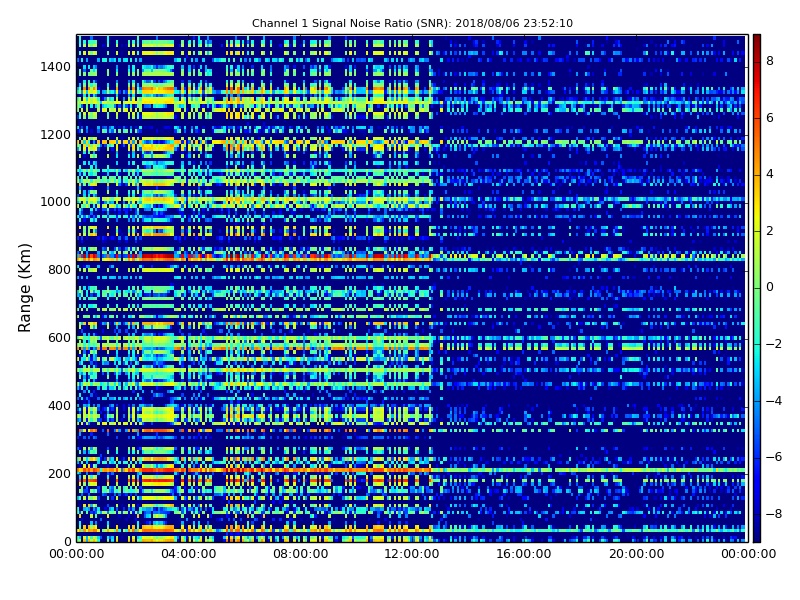Click the 400 range tick label
The width and height of the screenshot is (800, 600).
(x=59, y=406)
